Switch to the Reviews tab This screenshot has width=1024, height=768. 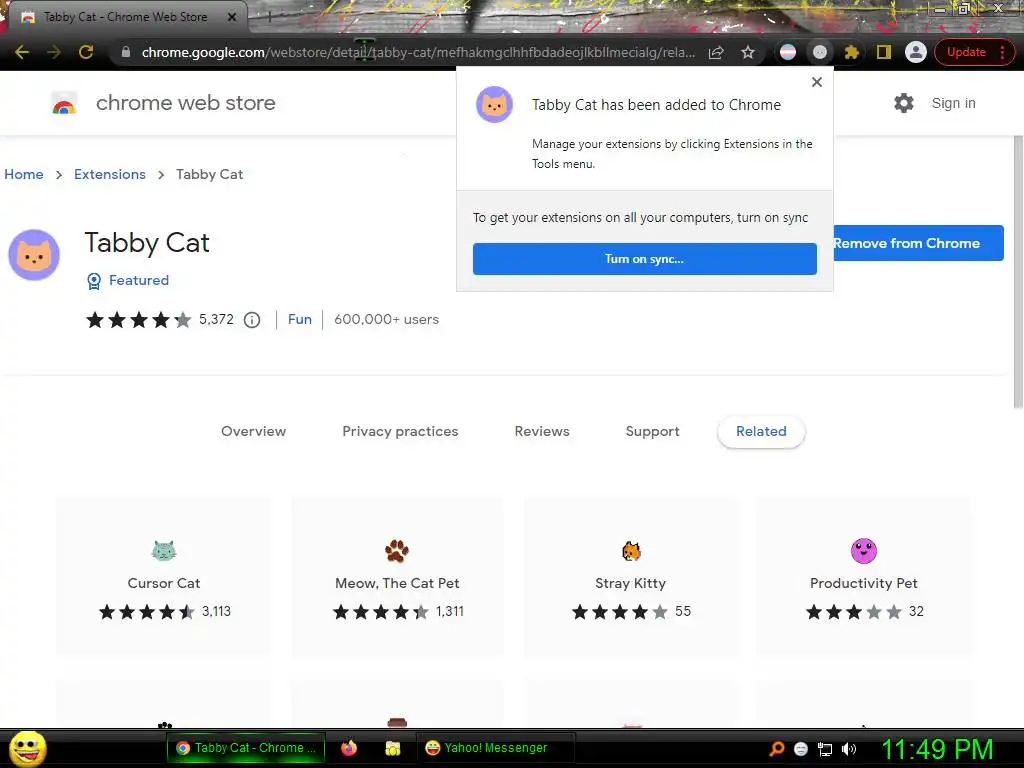coord(542,431)
